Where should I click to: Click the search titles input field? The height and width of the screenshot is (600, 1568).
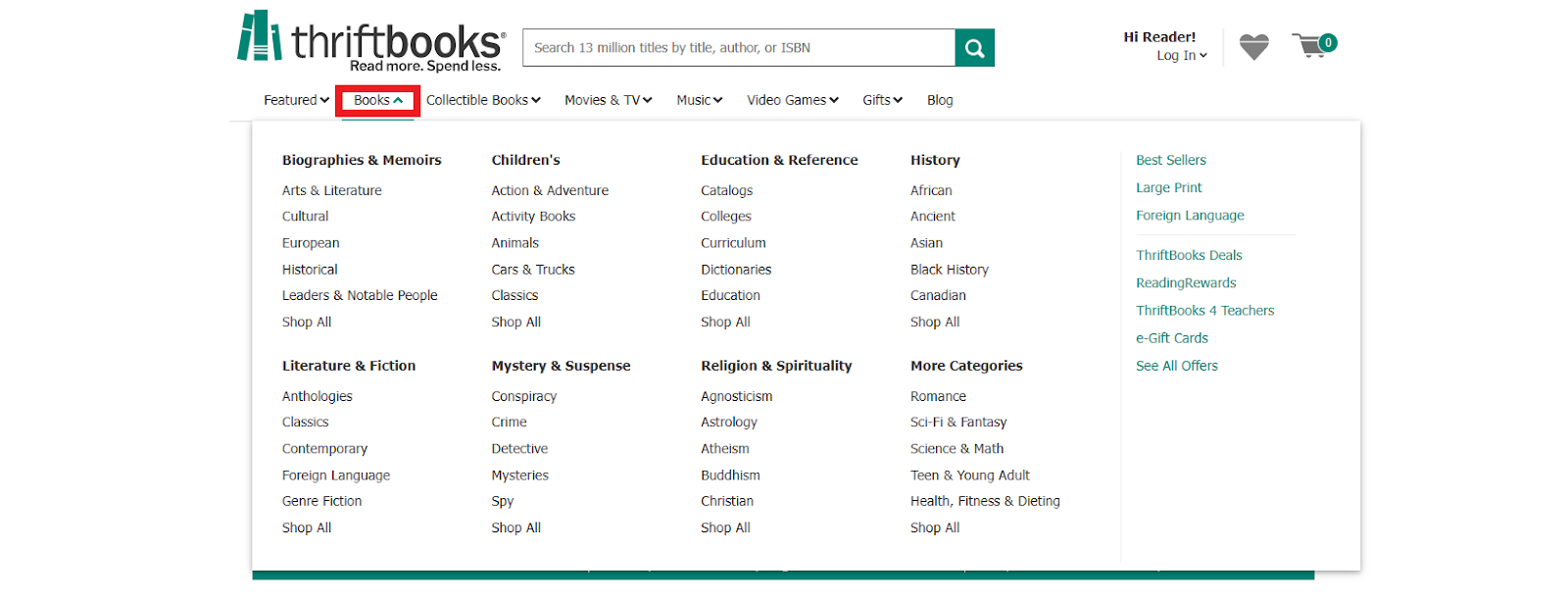tap(739, 47)
